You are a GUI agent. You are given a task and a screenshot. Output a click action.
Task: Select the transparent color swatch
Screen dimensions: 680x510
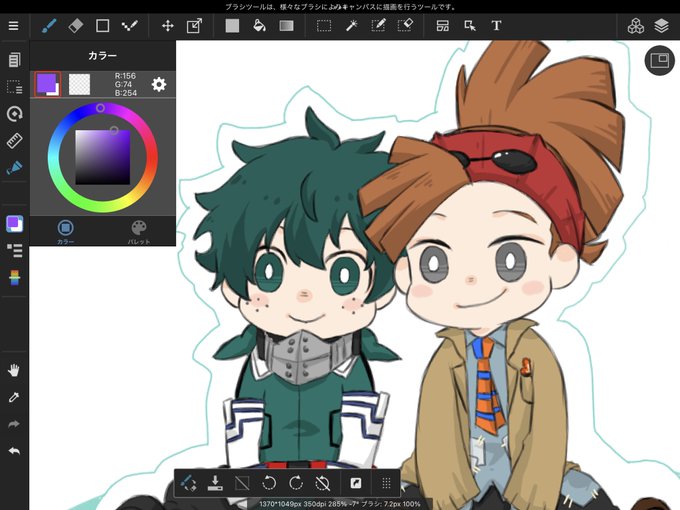coord(80,84)
